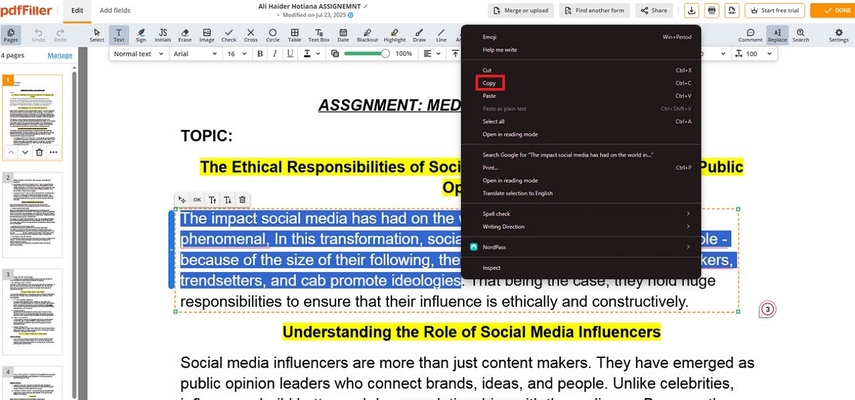The image size is (855, 400).
Task: Open the Search tool
Action: [800, 35]
